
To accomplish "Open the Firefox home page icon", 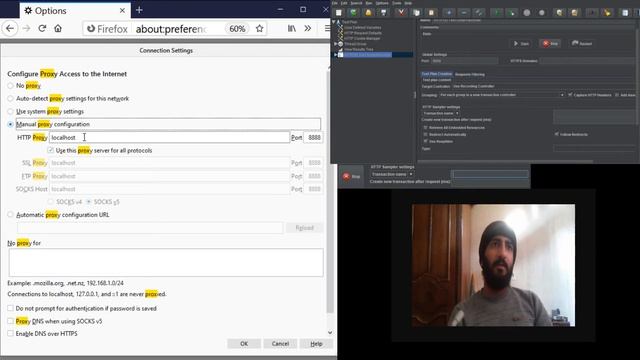I will (58, 29).
